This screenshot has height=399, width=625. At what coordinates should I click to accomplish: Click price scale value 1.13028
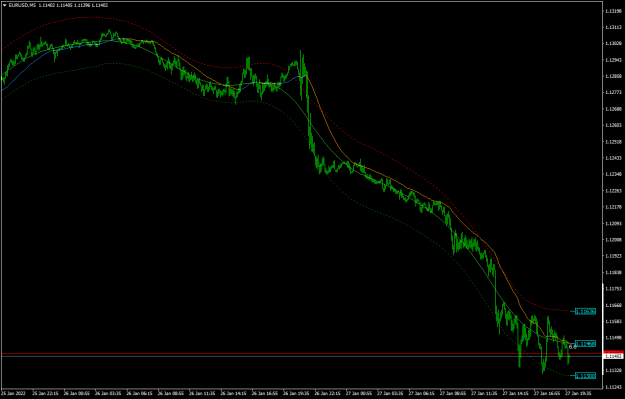coord(613,43)
